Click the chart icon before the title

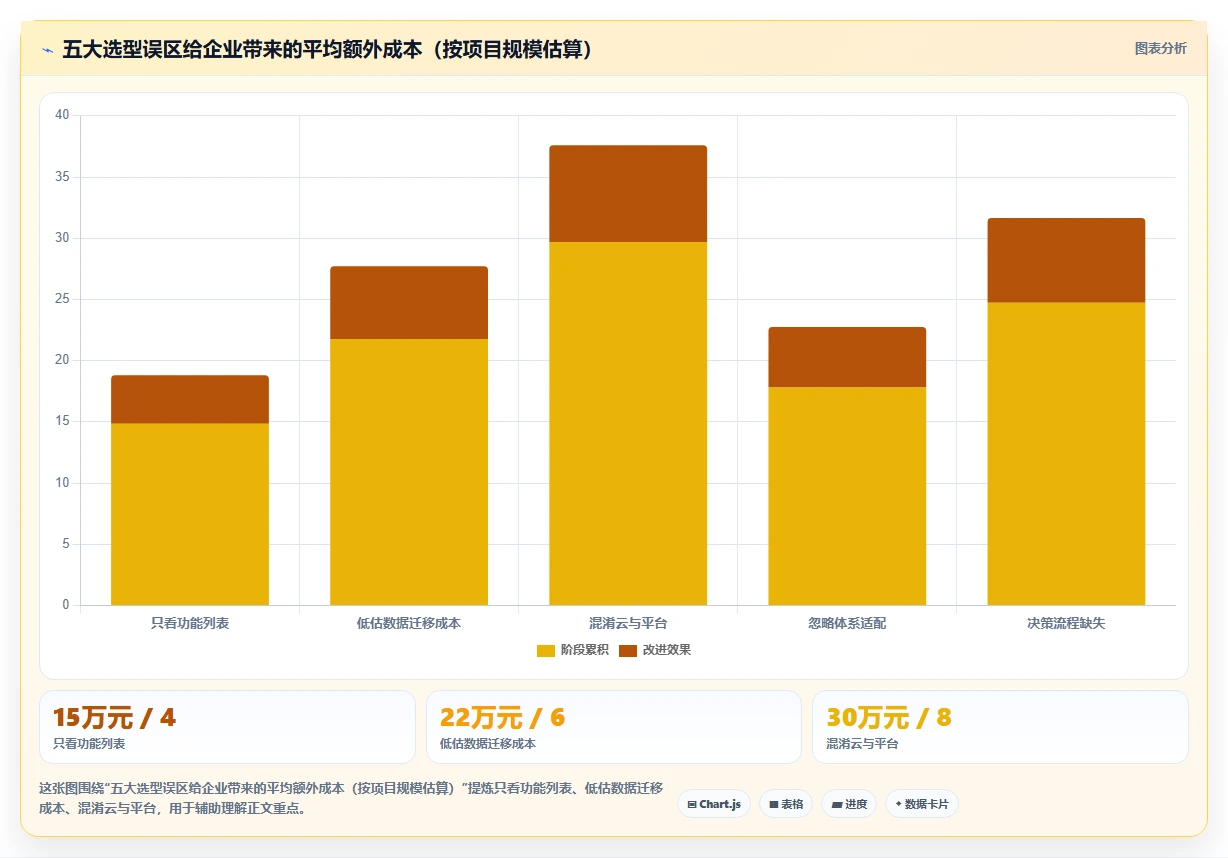[47, 50]
